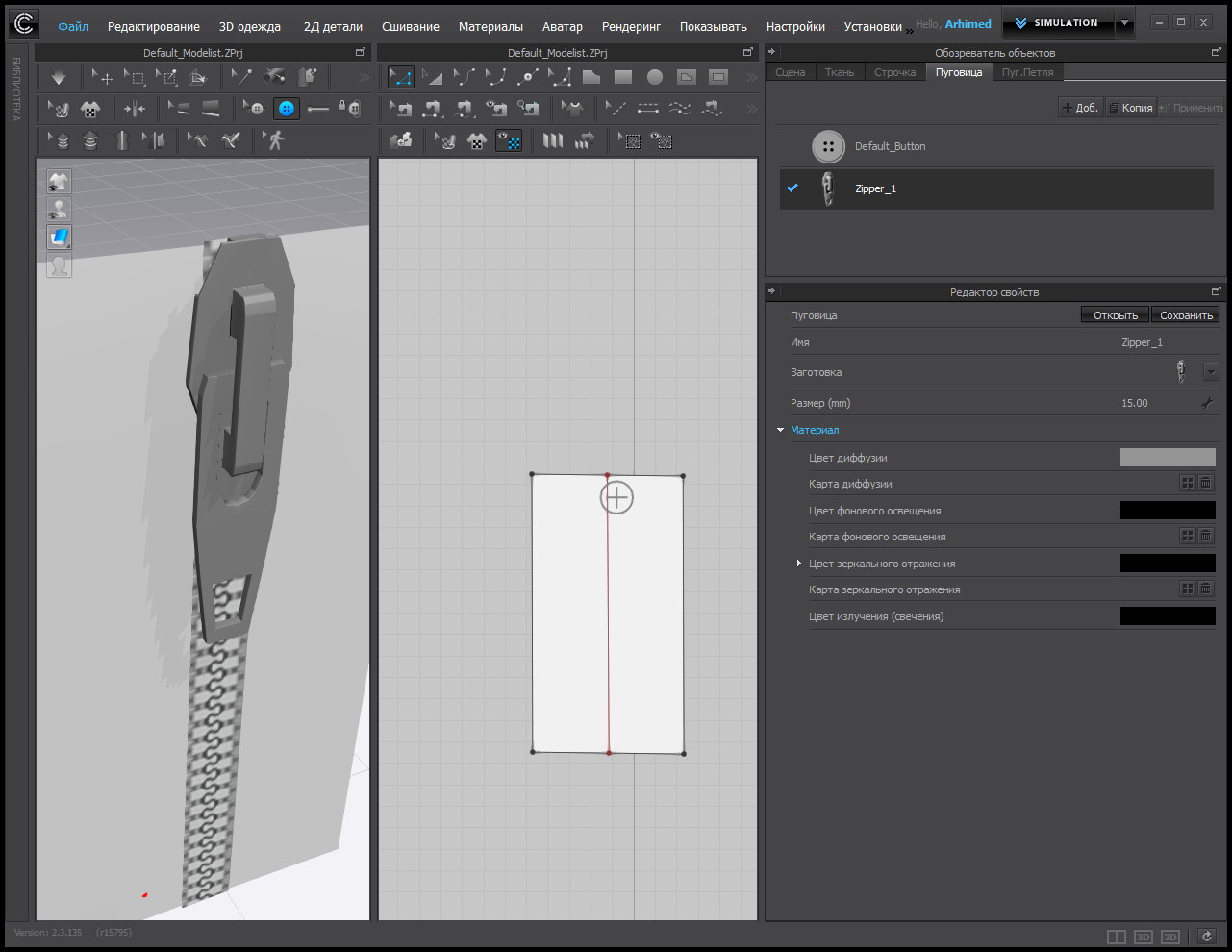The image size is (1232, 952).
Task: Click the Сохранить button
Action: tap(1186, 315)
